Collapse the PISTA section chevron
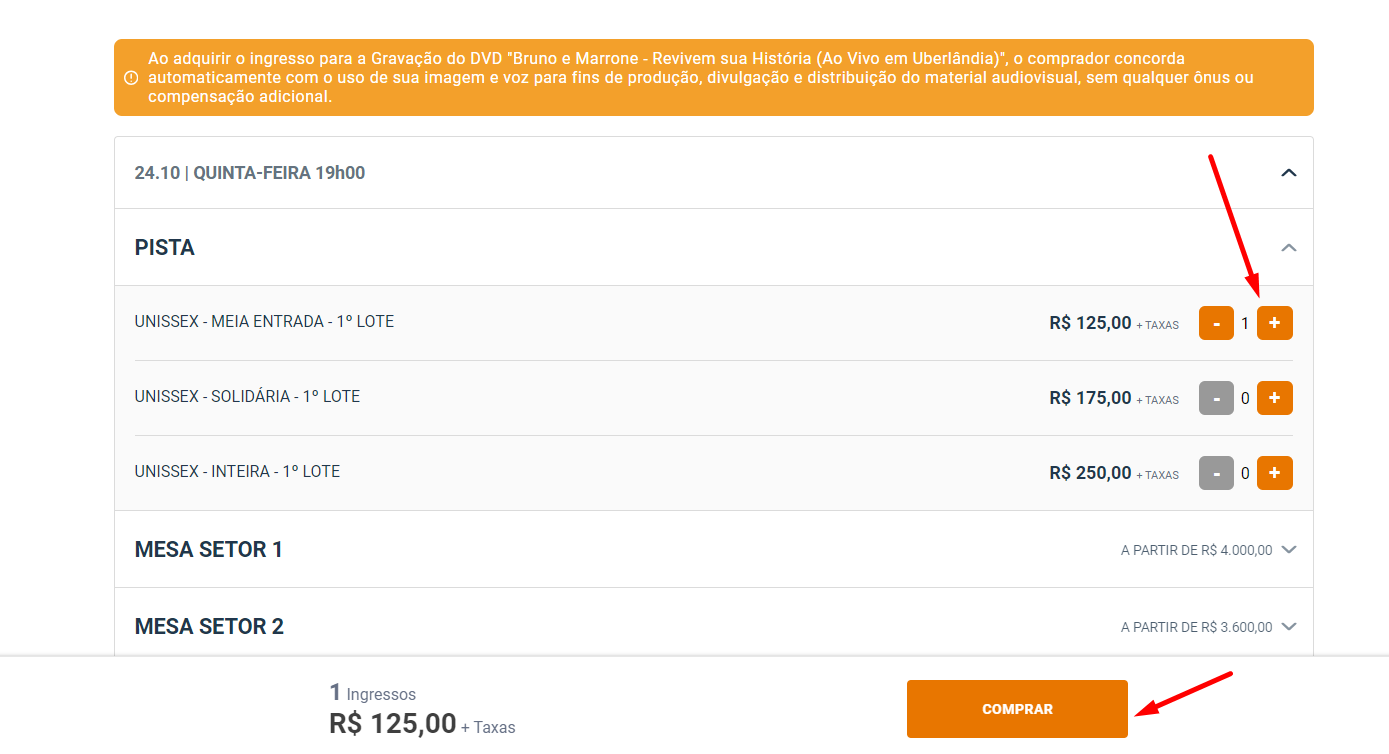This screenshot has height=754, width=1389. [1289, 247]
